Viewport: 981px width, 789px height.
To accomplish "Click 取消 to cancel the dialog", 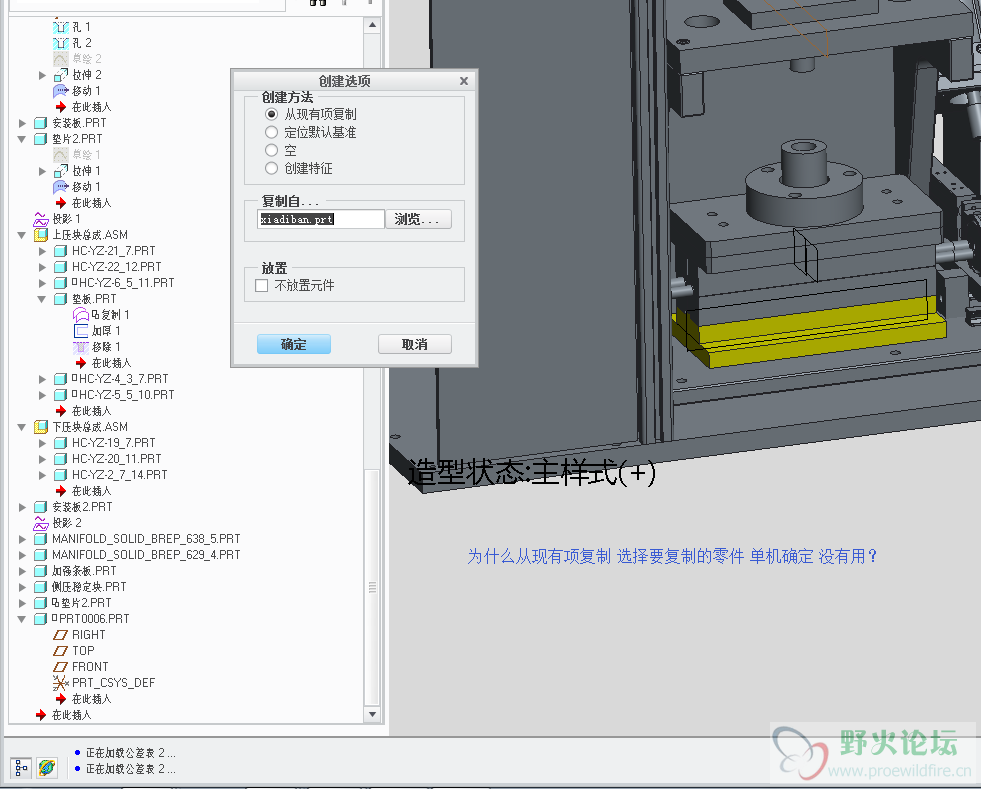I will (x=414, y=344).
